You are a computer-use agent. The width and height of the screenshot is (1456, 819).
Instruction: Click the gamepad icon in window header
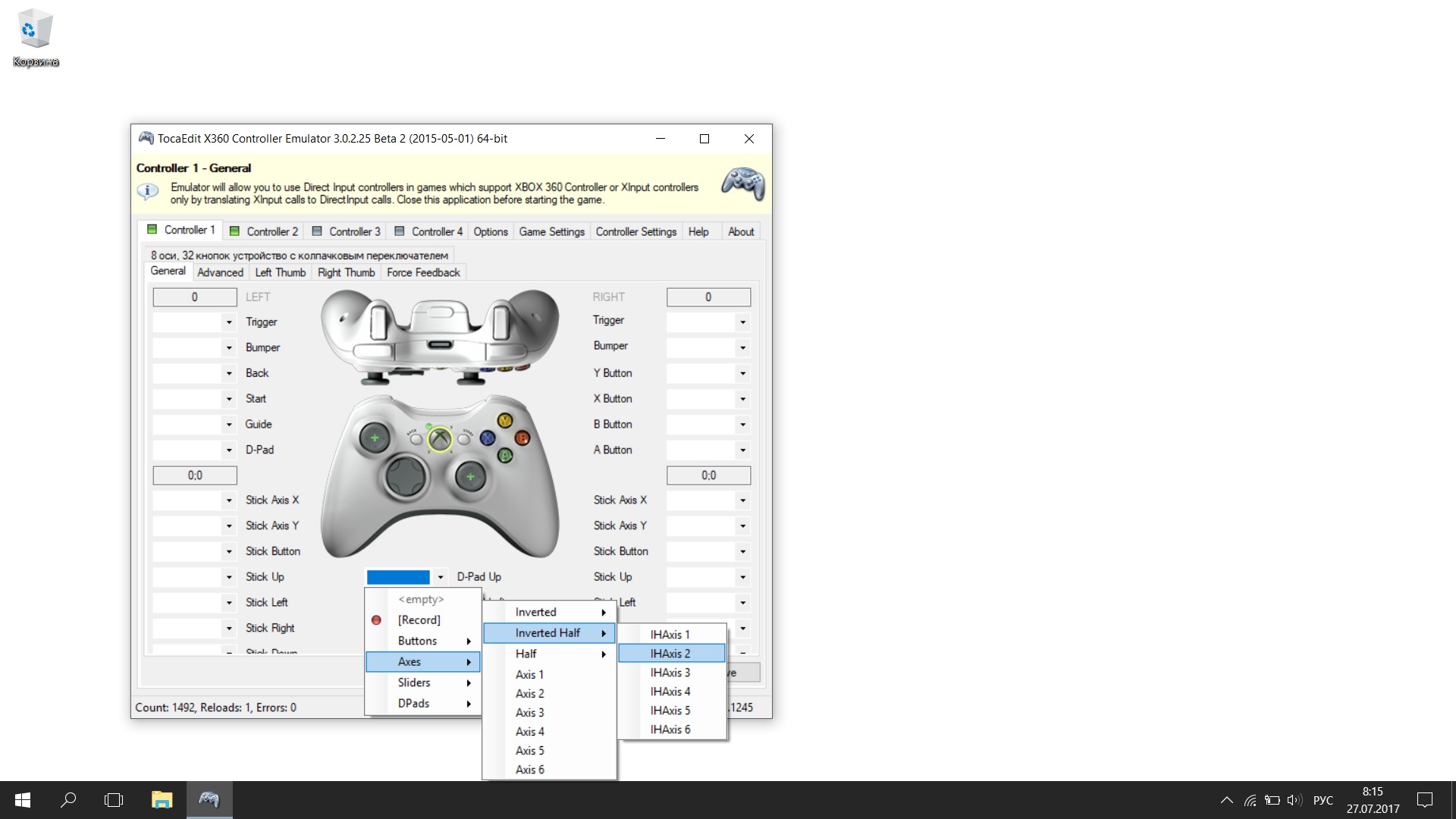click(x=742, y=184)
